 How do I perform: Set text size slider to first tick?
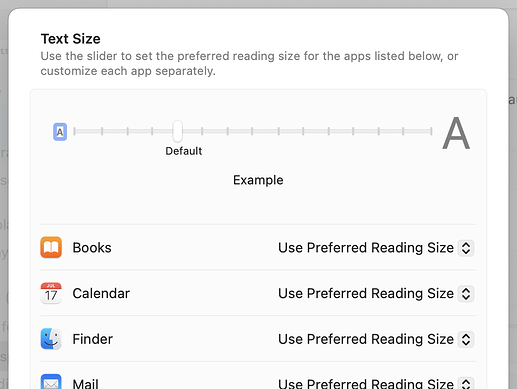click(x=75, y=131)
